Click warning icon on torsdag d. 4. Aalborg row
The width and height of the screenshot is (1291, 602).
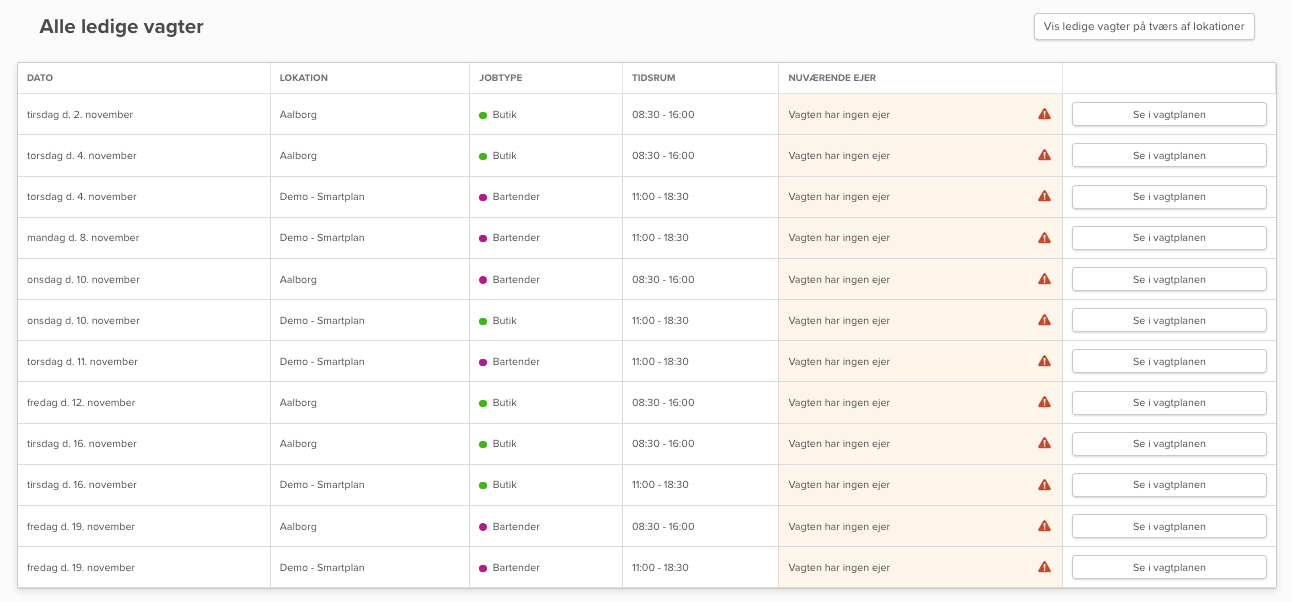coord(1044,155)
